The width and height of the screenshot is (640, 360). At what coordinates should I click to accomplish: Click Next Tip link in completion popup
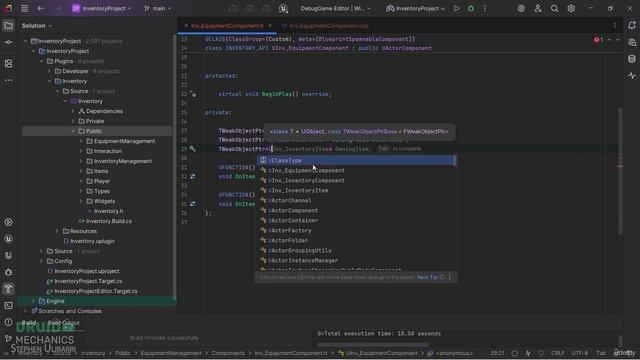tap(427, 278)
